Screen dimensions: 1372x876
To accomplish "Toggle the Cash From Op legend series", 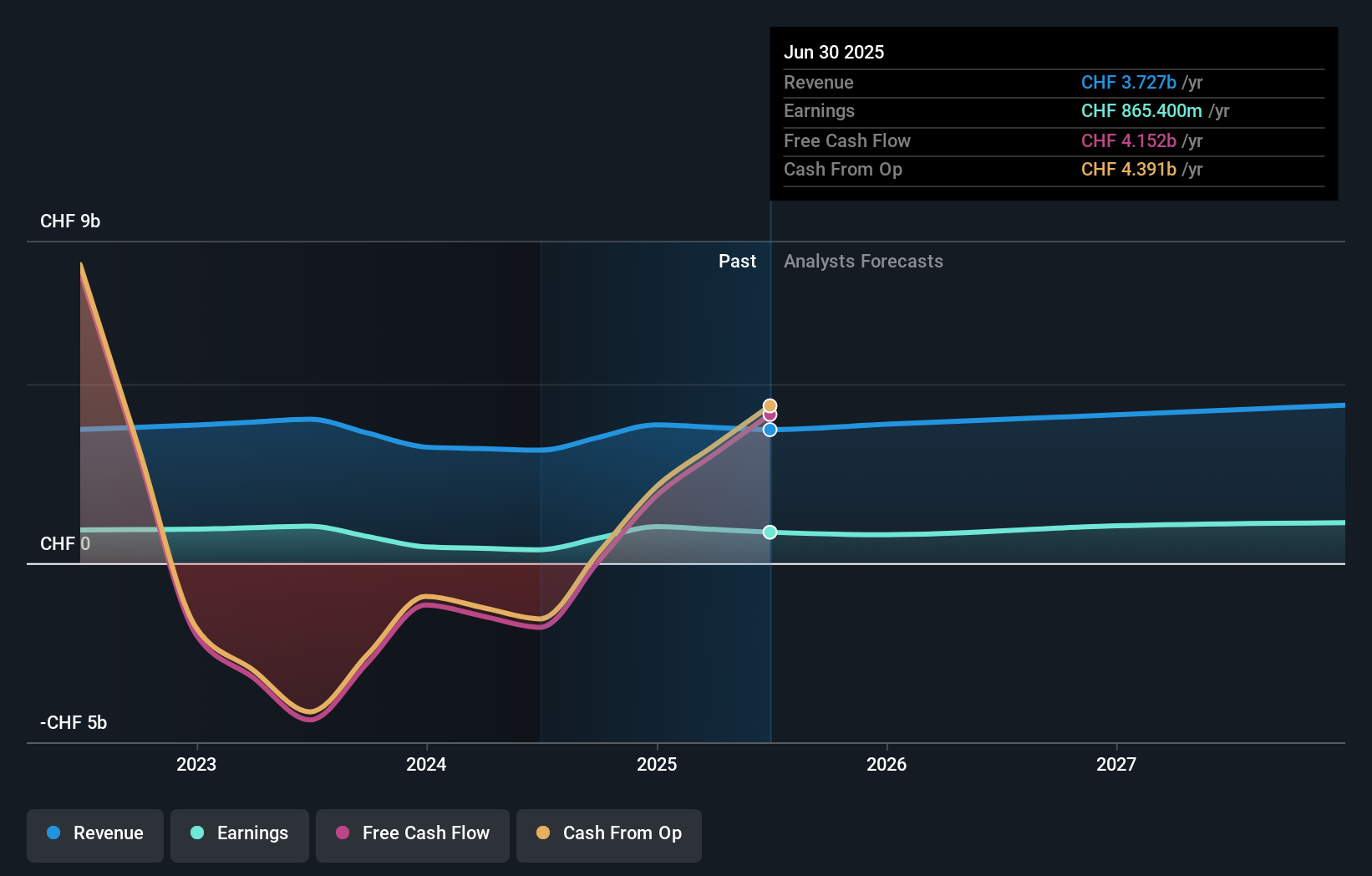I will pos(609,835).
